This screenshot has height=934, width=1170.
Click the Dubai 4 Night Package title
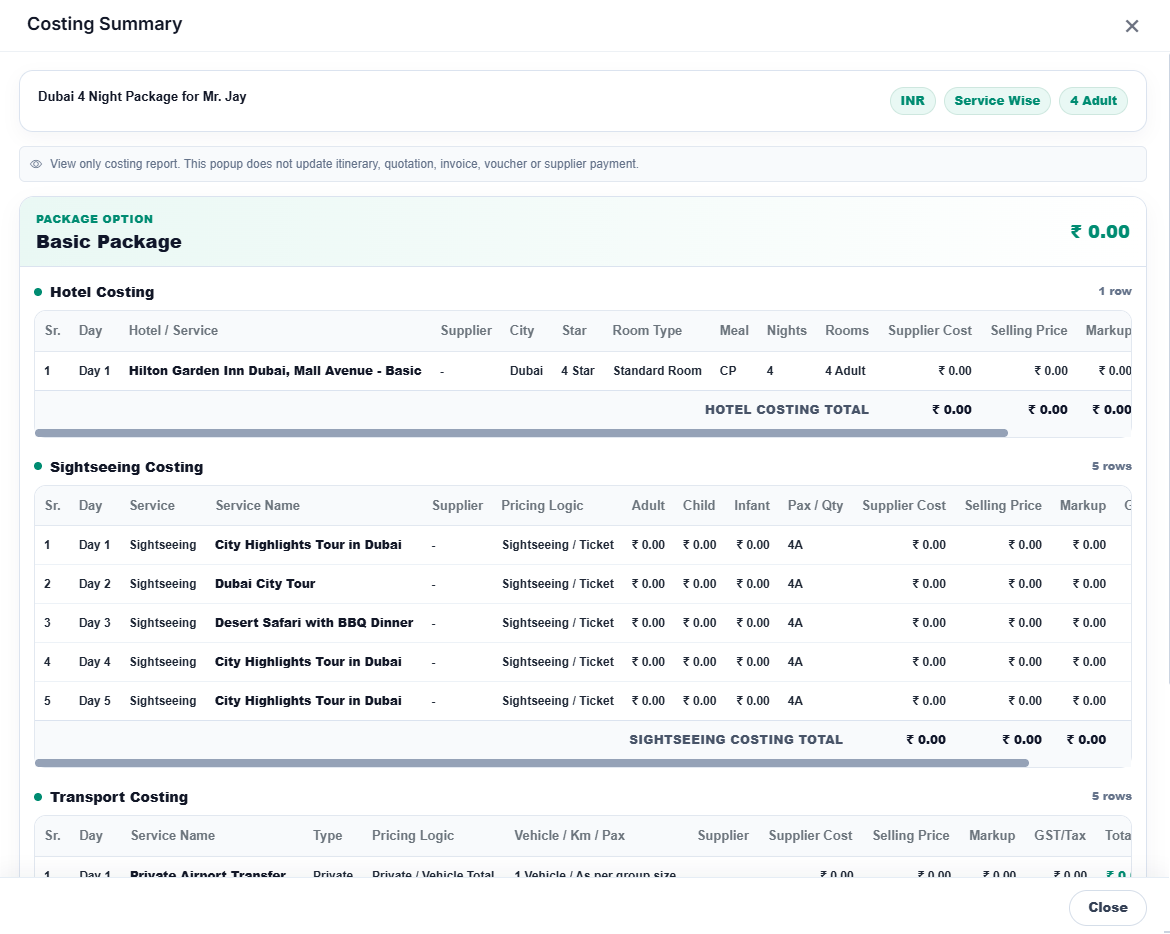point(142,97)
